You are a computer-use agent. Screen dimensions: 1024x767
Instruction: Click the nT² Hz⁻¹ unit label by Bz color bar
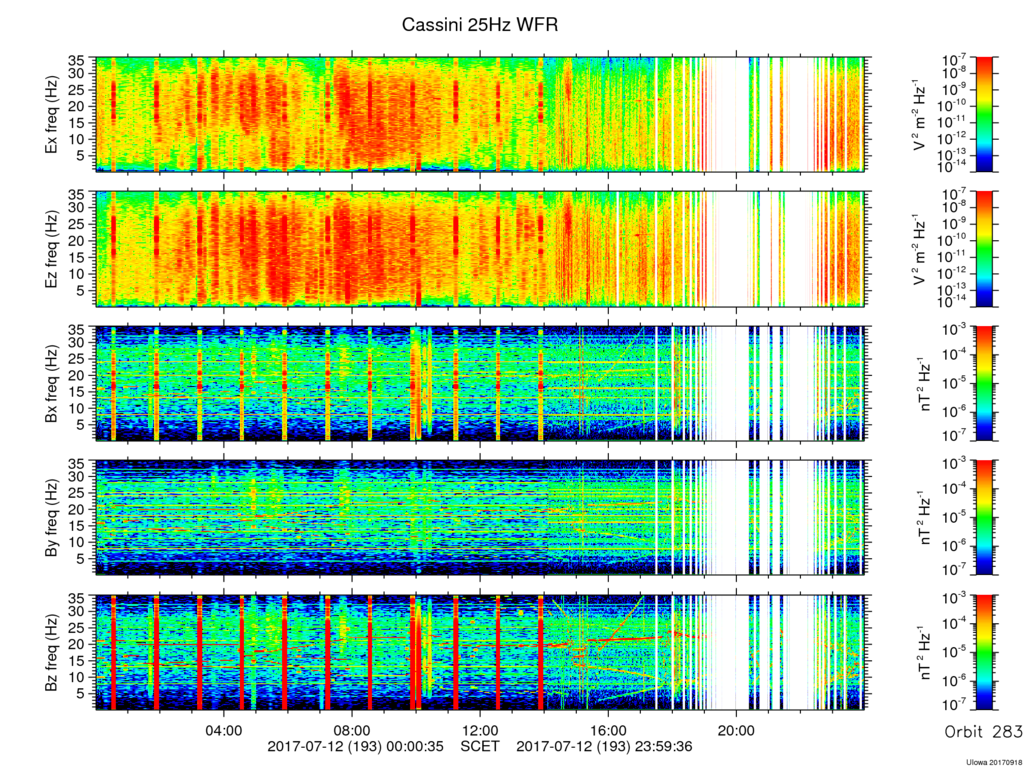pos(925,653)
